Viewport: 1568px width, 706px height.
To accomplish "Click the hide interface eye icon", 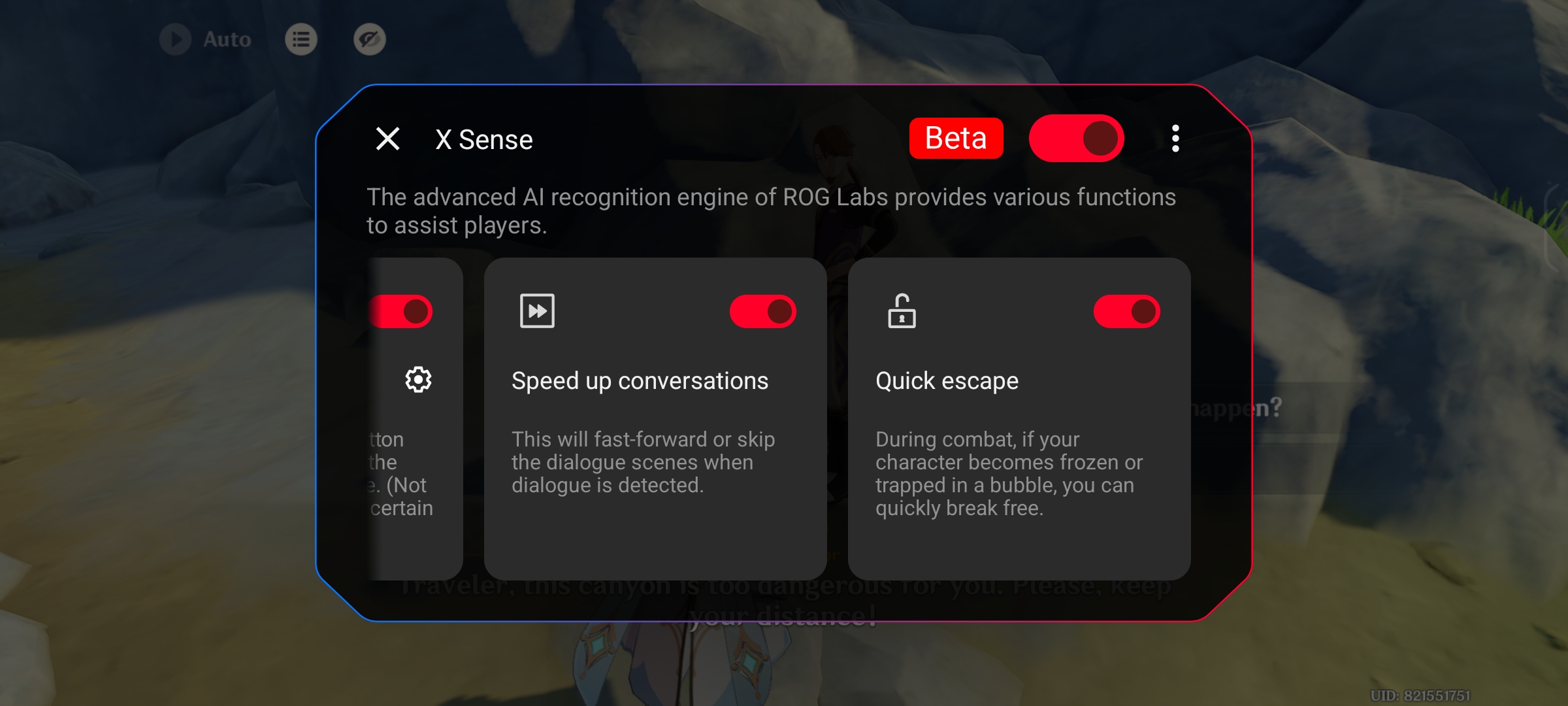I will pos(370,39).
